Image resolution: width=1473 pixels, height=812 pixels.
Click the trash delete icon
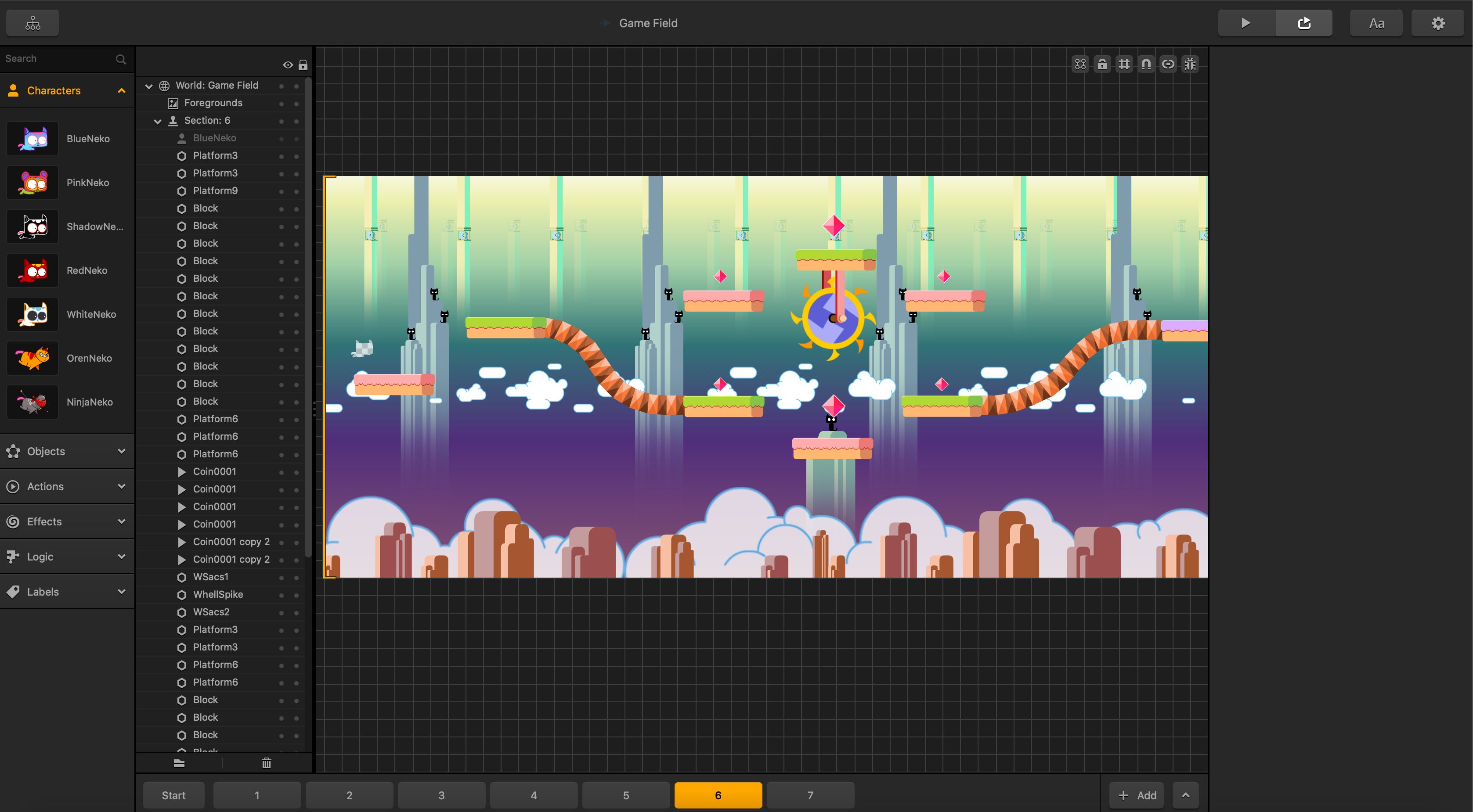(267, 763)
